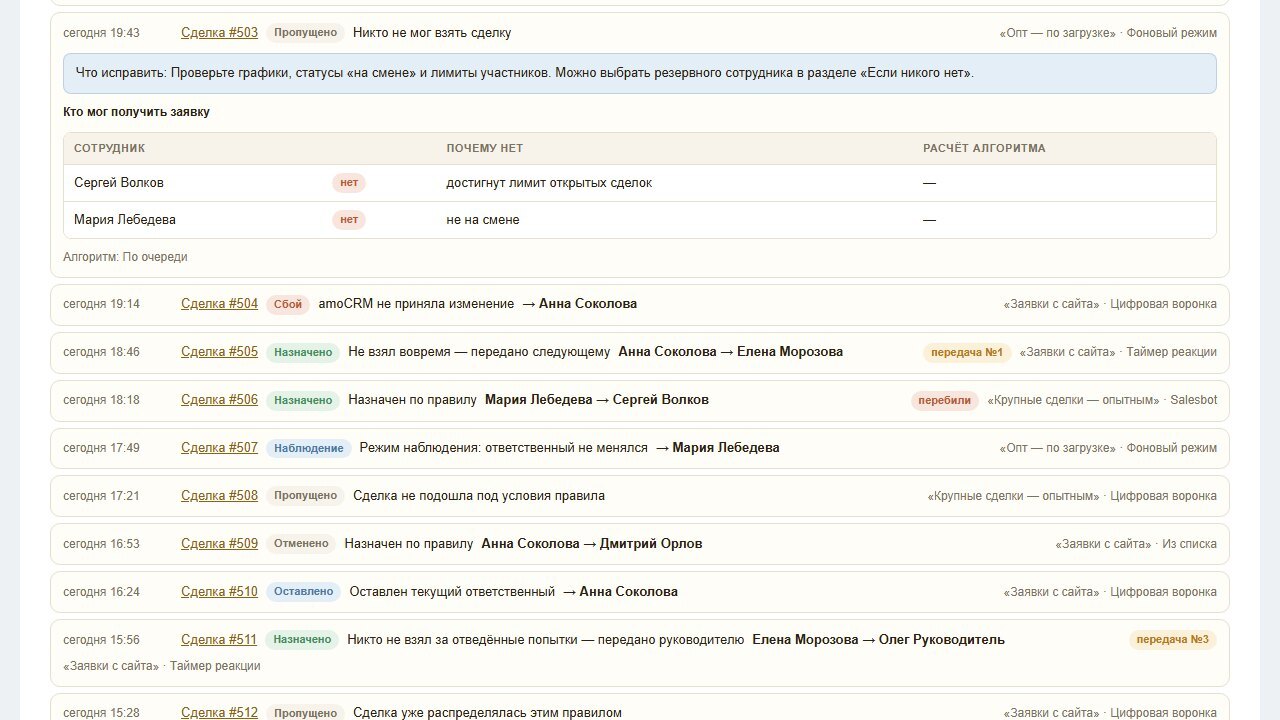
Task: Click the «Расчёт алгоритма» column header
Action: (984, 148)
